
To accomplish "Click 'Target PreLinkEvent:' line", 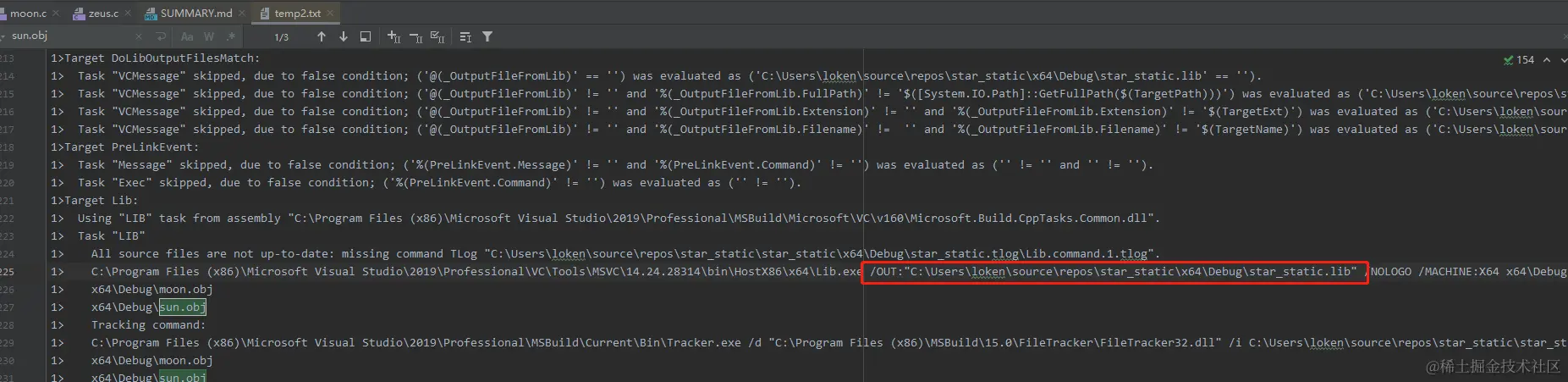I will [x=125, y=147].
